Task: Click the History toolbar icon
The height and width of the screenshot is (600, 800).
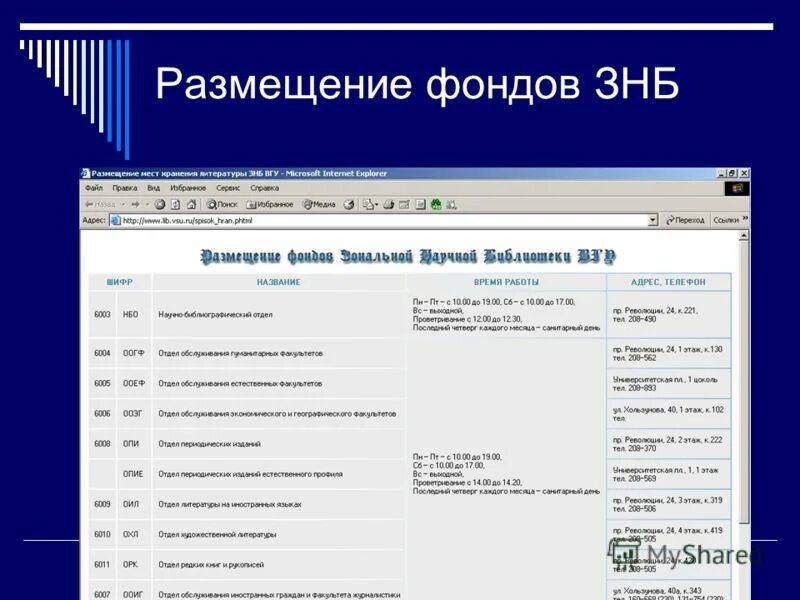Action: click(348, 205)
